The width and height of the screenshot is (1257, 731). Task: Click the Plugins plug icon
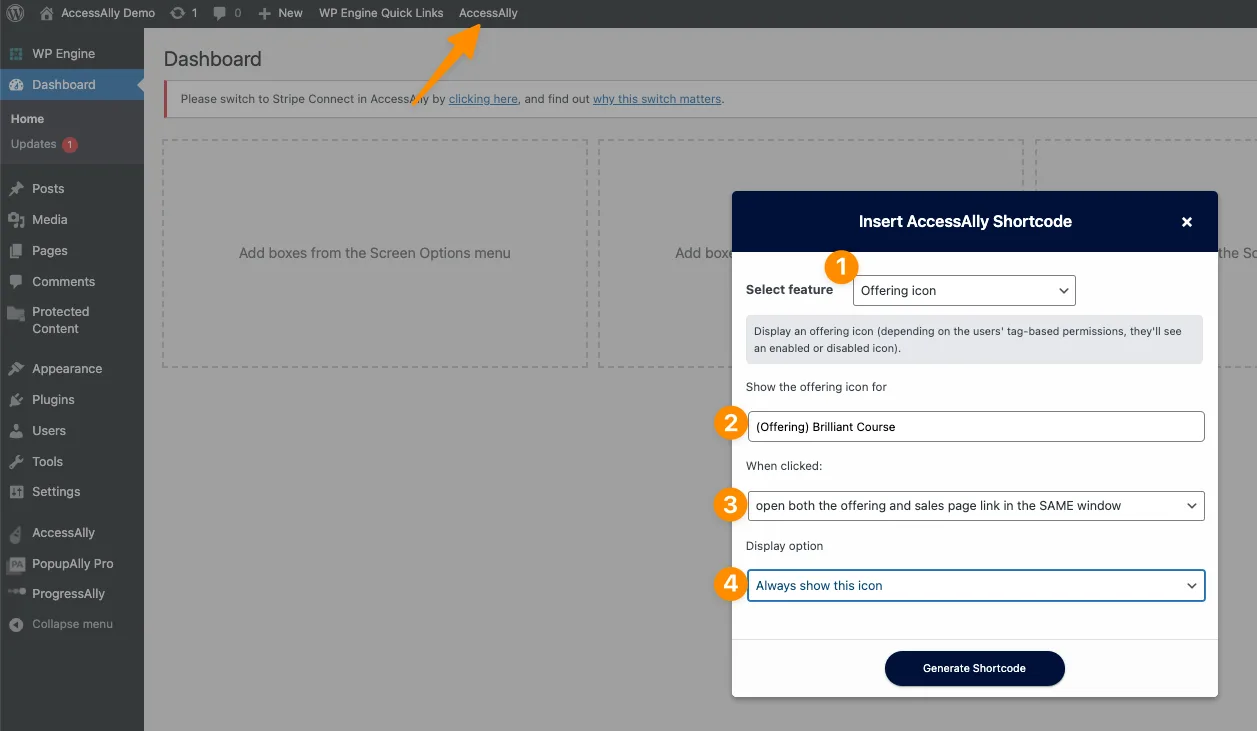point(16,400)
